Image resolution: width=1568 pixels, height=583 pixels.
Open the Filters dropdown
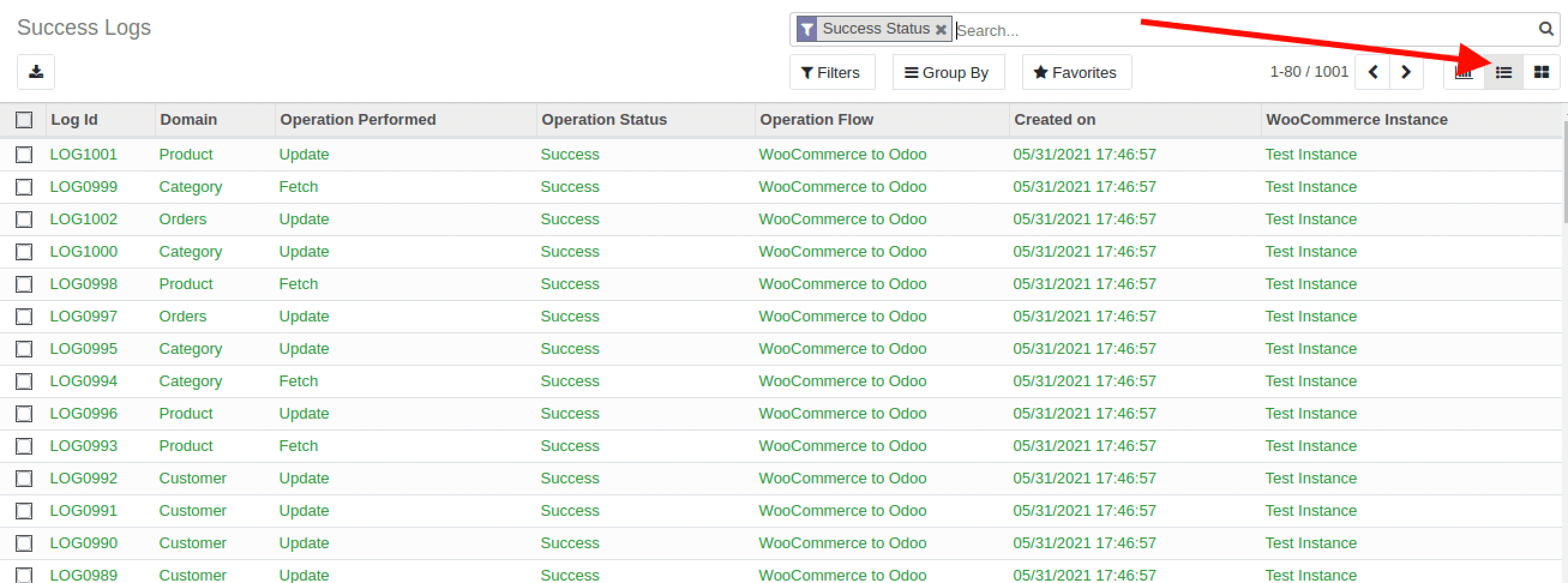pos(831,72)
